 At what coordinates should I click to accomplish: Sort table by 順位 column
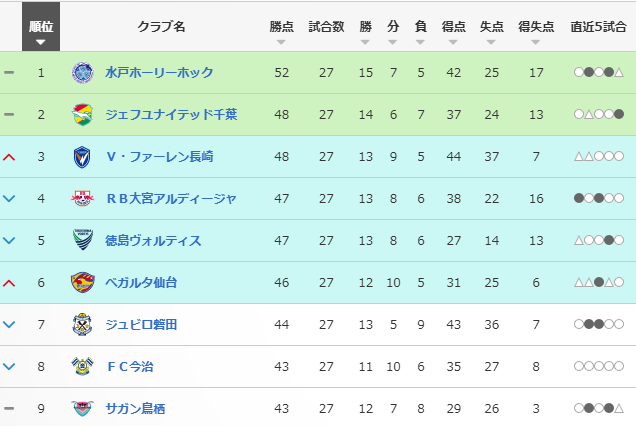point(41,29)
